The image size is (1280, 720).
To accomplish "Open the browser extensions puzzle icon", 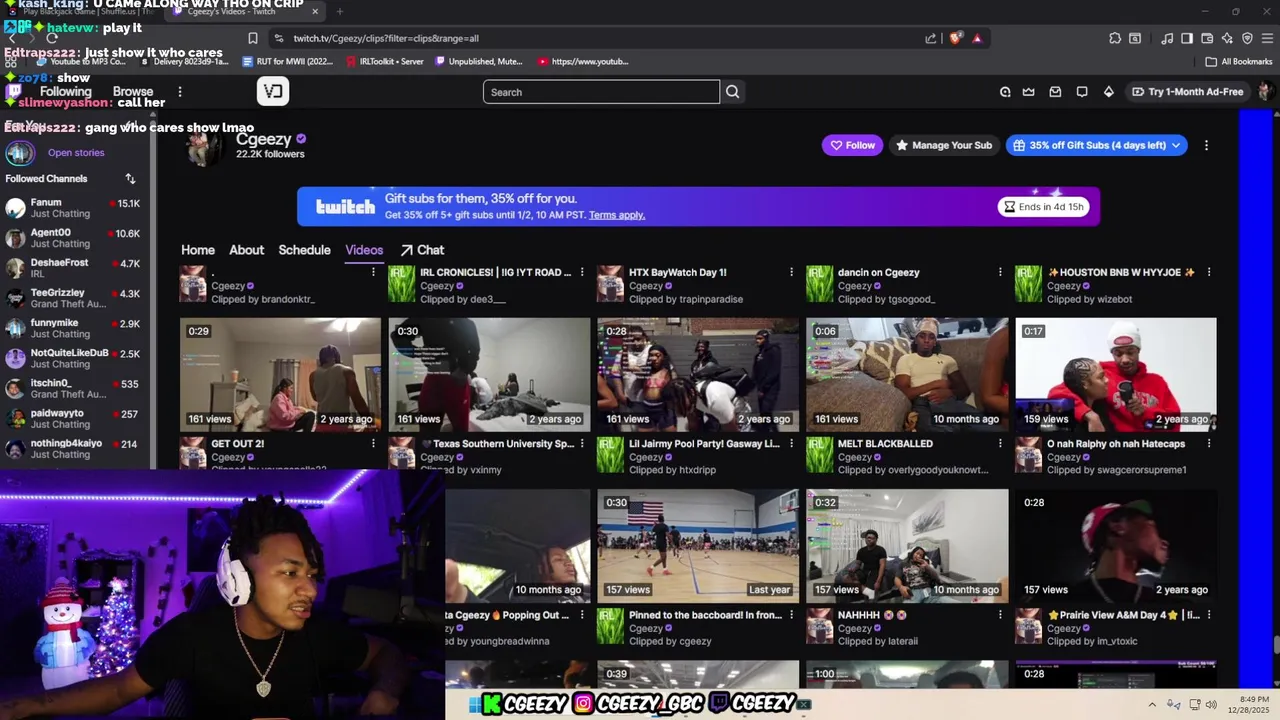I will 1115,38.
